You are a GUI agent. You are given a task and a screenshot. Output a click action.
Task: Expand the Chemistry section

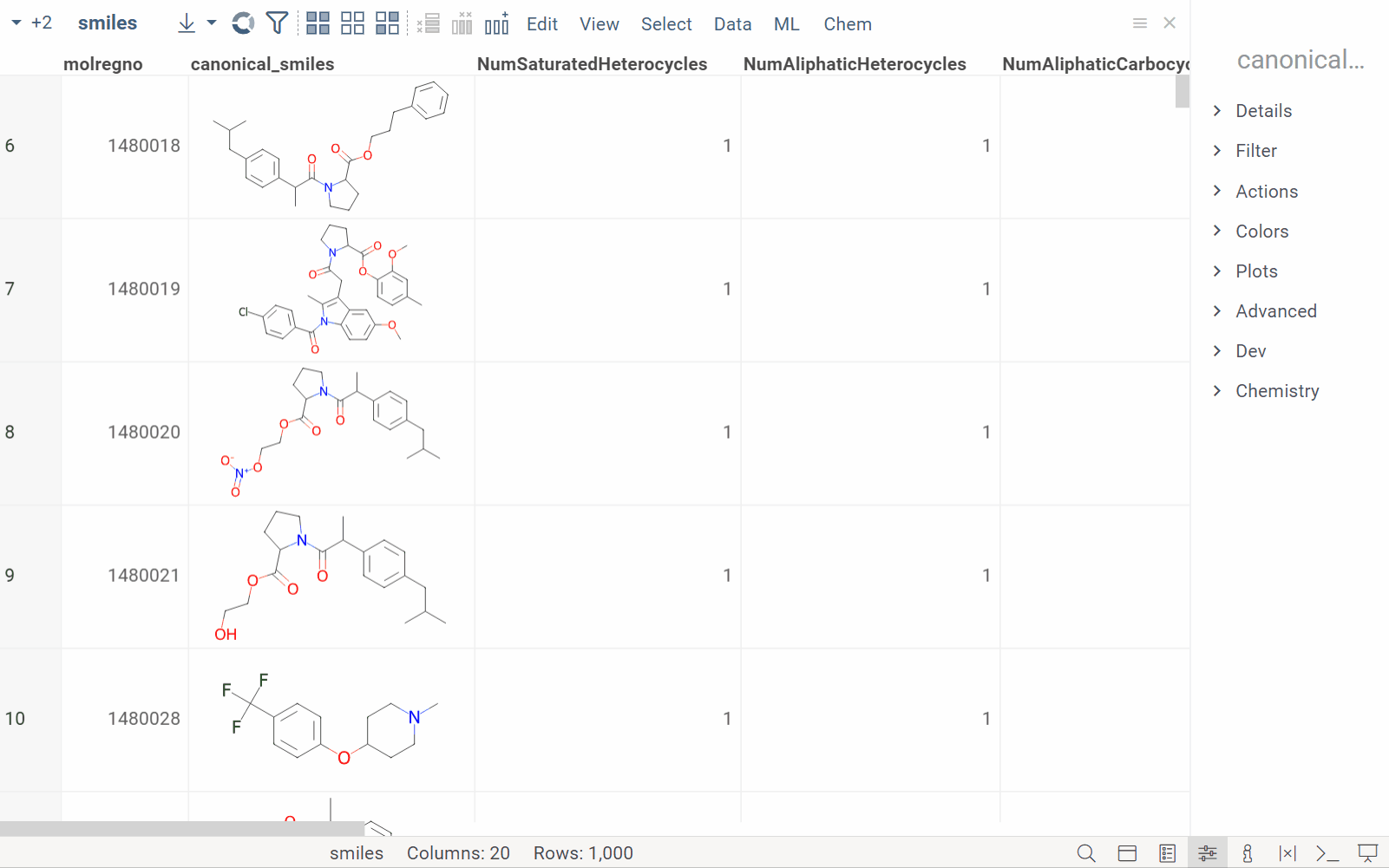(1276, 391)
